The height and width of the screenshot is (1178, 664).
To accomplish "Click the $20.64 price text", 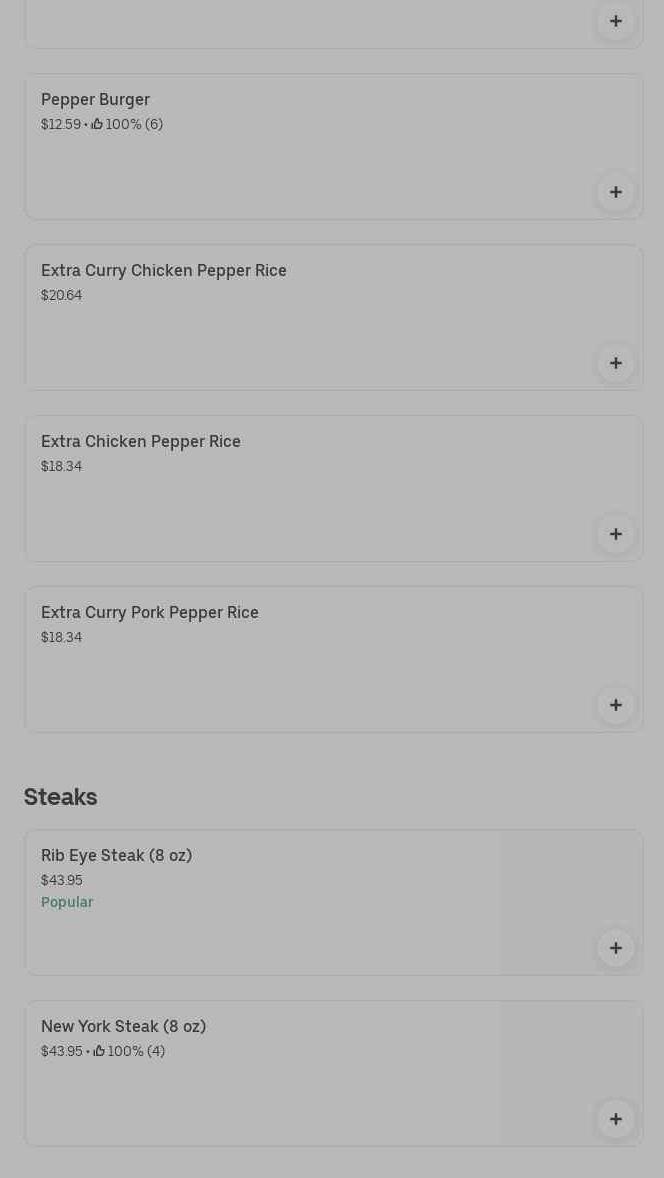I will tap(62, 296).
